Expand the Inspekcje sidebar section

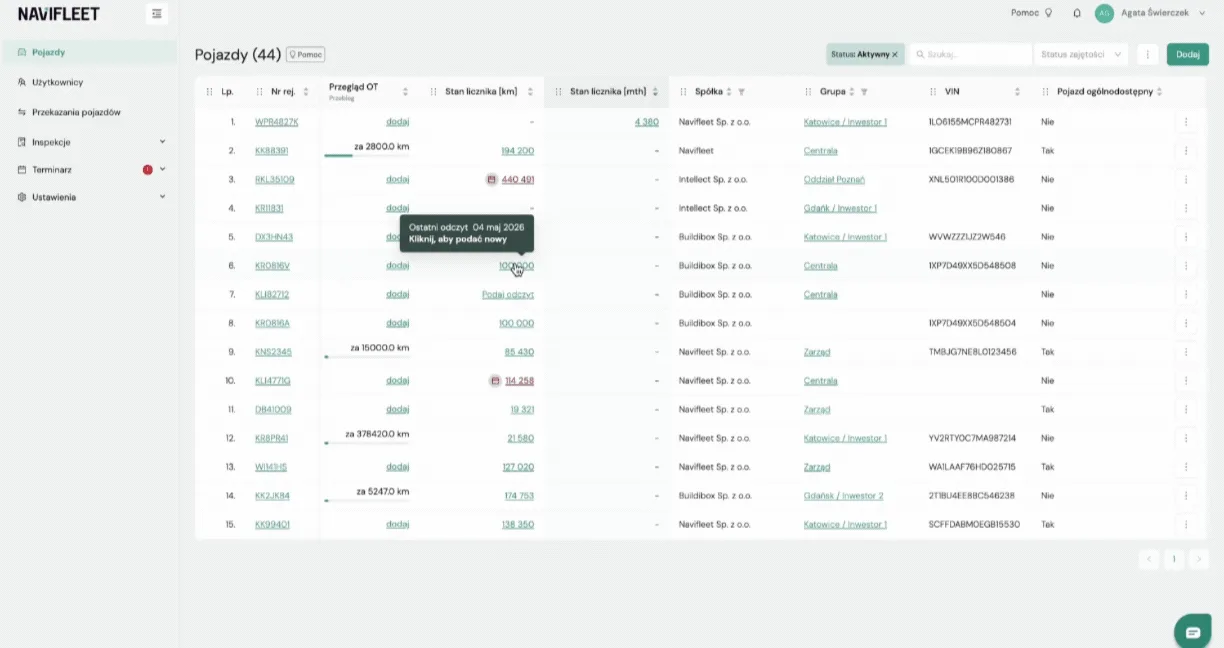pos(162,142)
